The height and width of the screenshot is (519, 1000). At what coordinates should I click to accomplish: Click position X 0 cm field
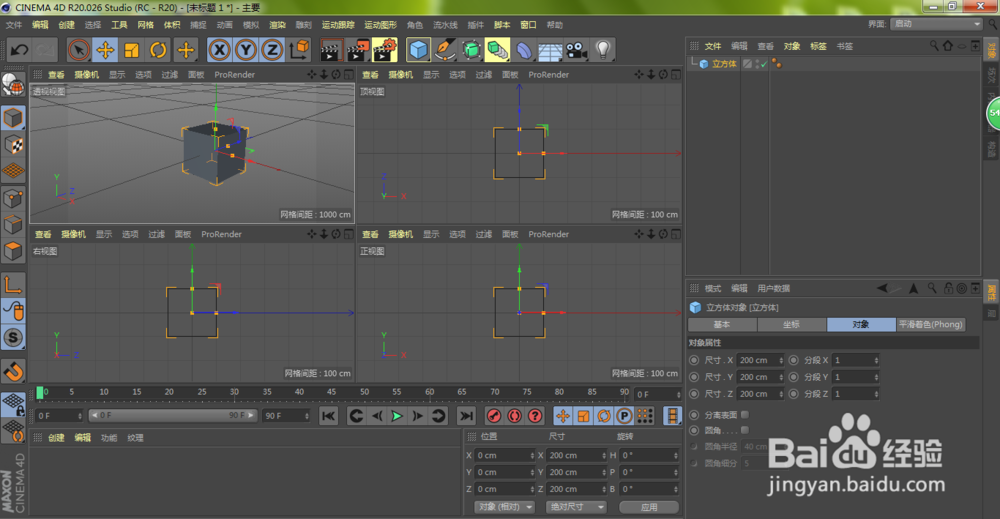coord(504,455)
